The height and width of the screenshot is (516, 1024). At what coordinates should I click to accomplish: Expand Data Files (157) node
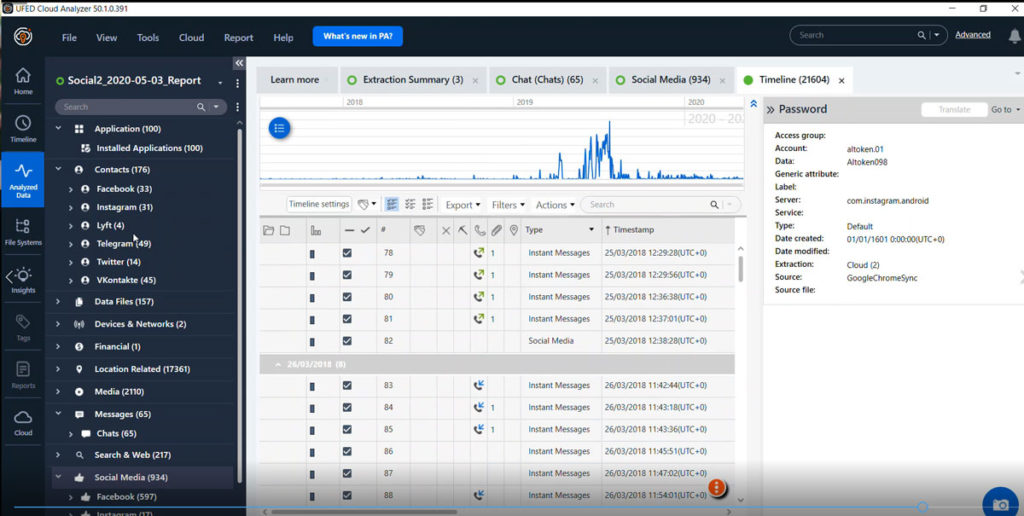click(58, 302)
